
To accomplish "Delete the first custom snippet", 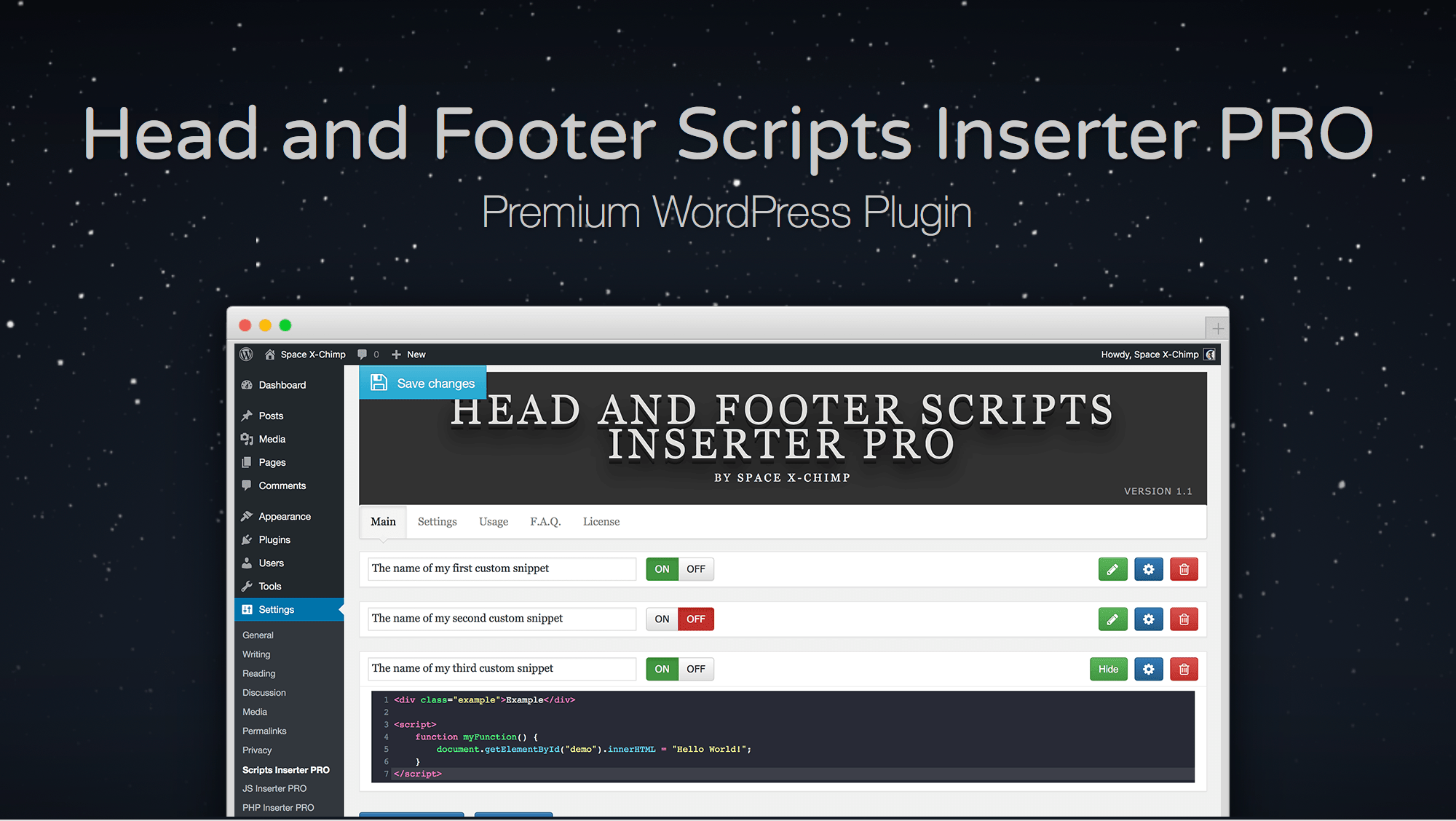I will pos(1184,569).
